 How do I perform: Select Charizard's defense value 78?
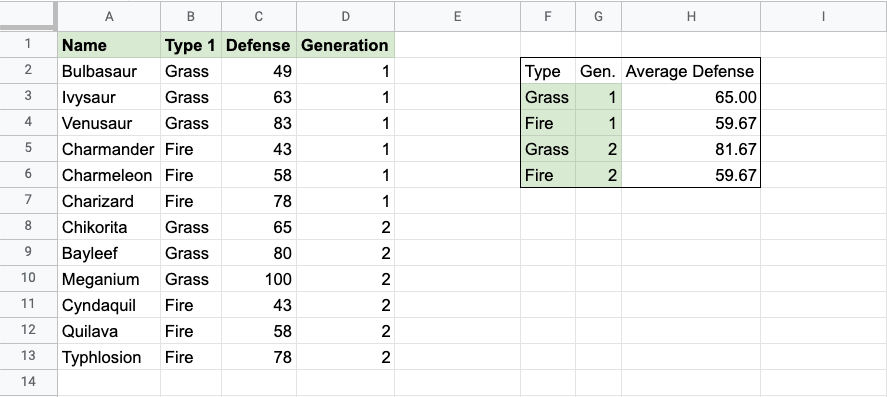tap(259, 201)
